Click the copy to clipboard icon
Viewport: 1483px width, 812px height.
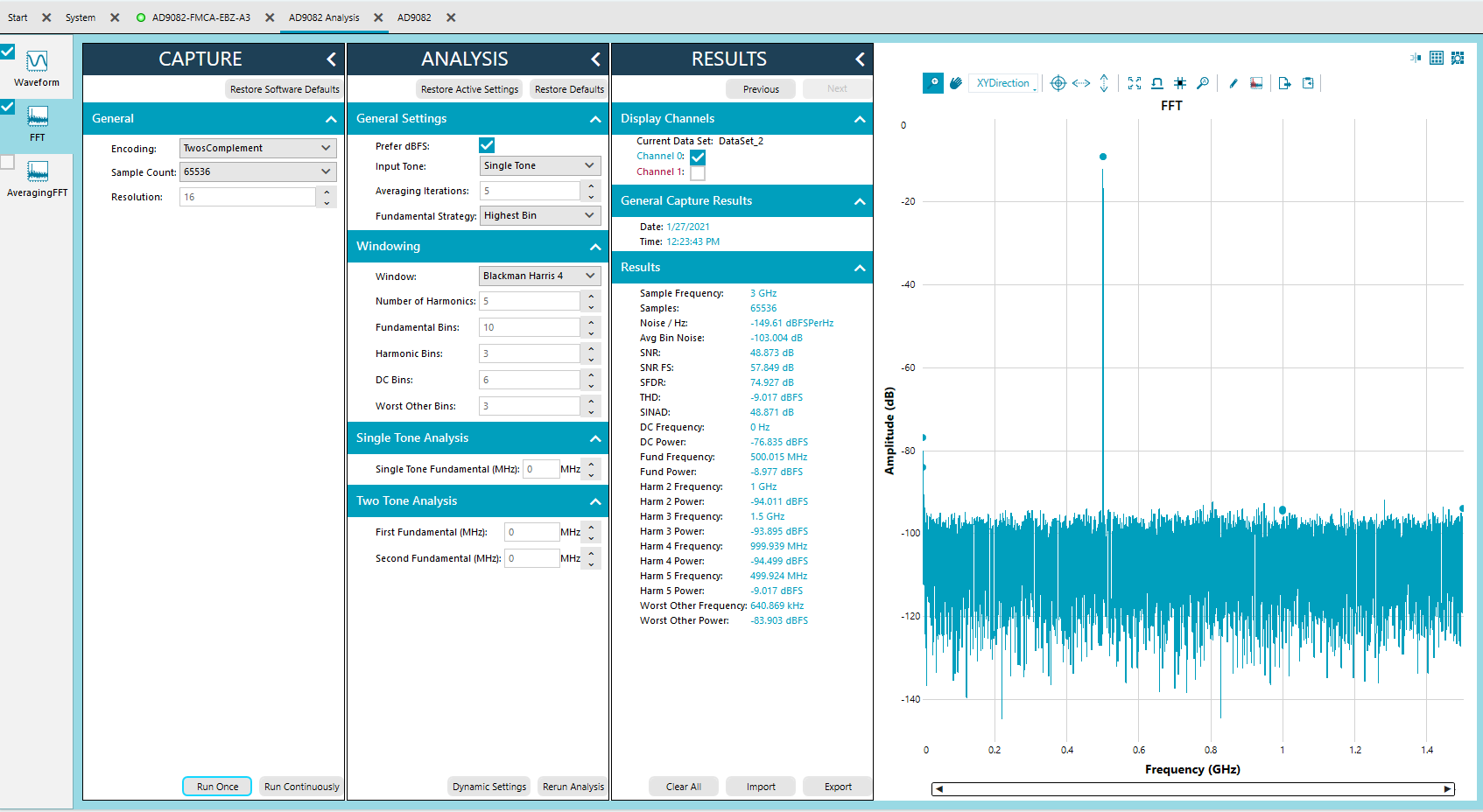pos(1308,83)
